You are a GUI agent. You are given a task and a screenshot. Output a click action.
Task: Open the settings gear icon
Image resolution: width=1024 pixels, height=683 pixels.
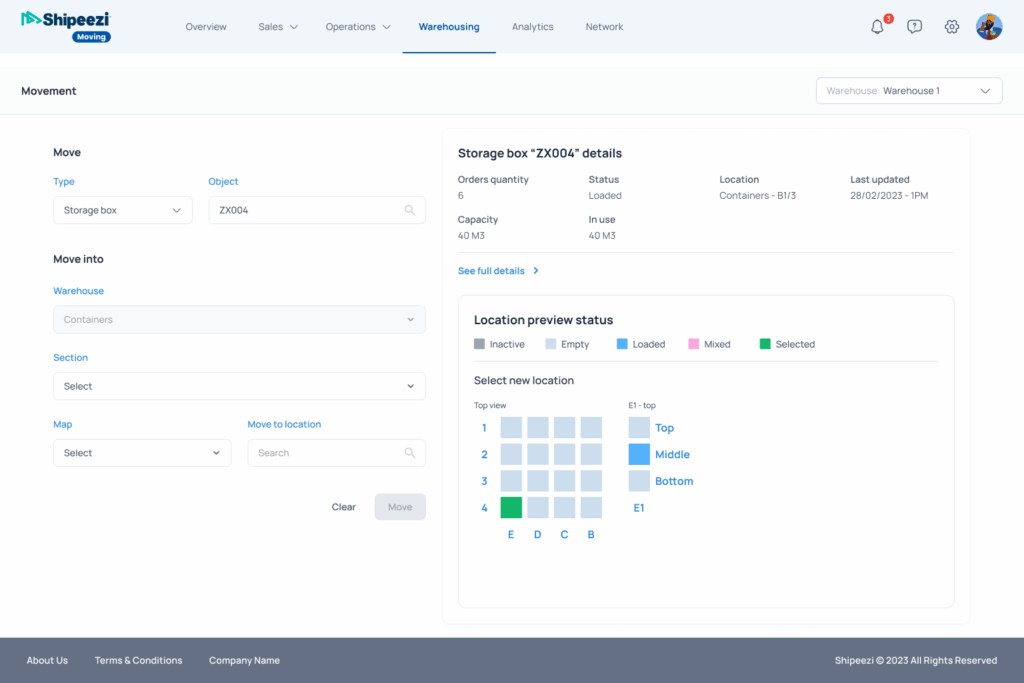[951, 27]
